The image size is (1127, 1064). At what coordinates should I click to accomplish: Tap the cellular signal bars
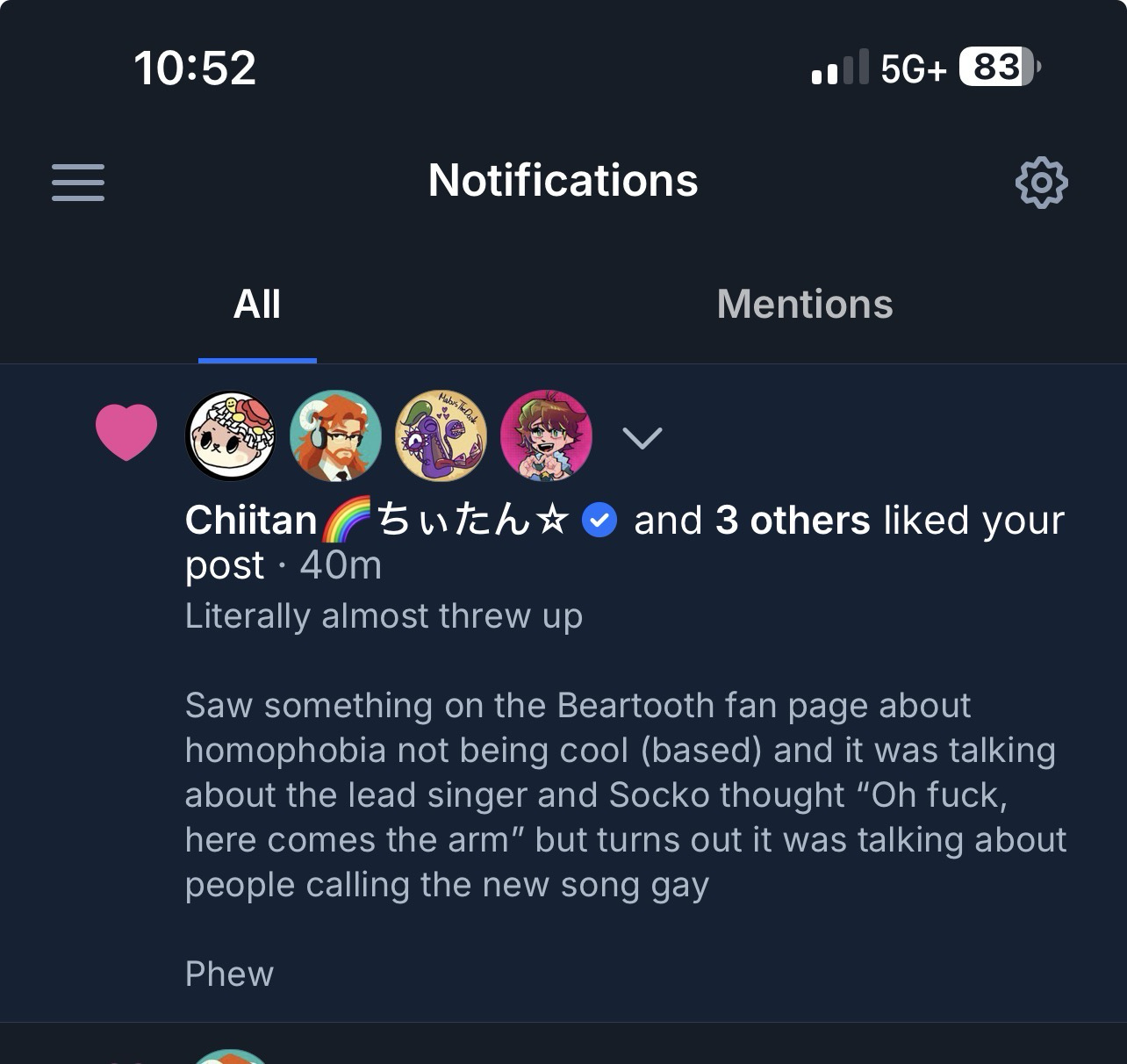(839, 68)
